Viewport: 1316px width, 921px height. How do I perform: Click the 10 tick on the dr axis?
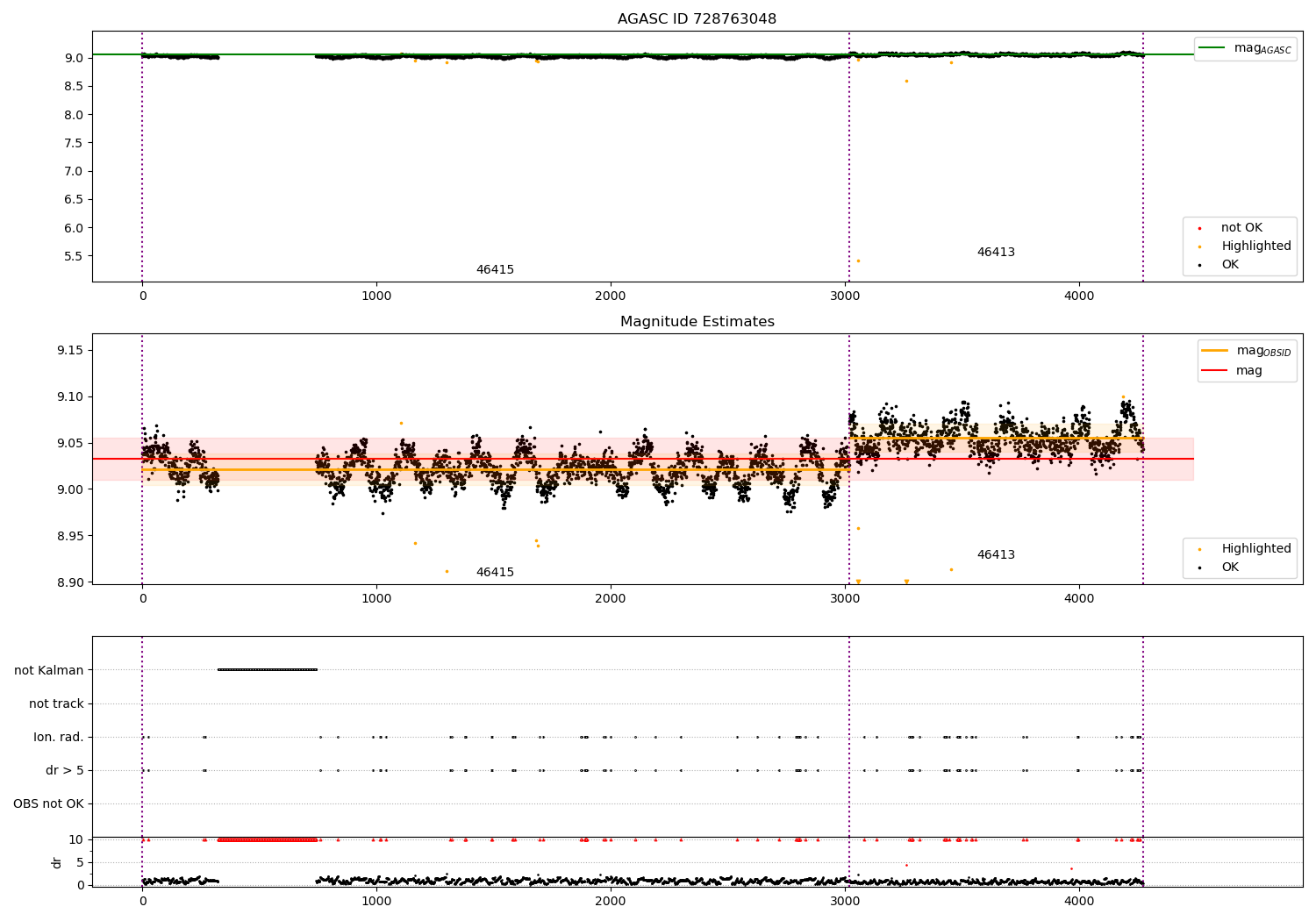(x=76, y=839)
